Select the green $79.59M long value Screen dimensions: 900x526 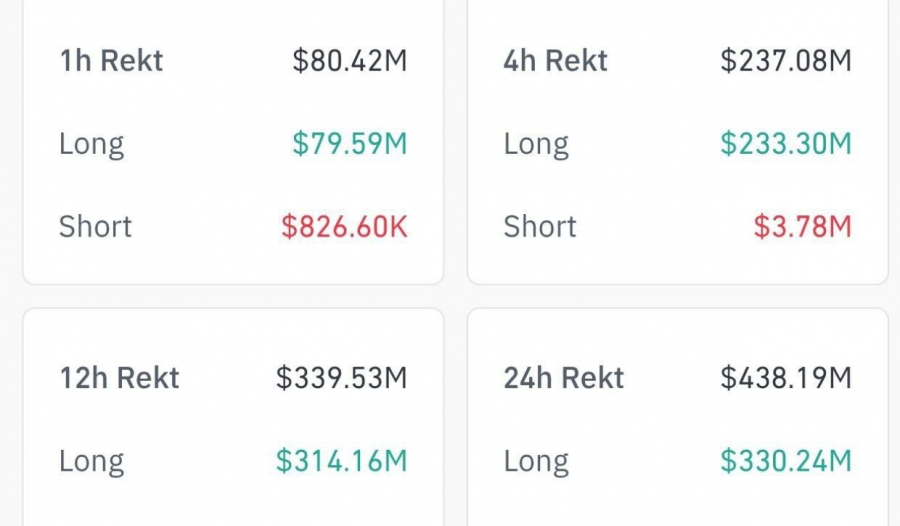(x=349, y=144)
